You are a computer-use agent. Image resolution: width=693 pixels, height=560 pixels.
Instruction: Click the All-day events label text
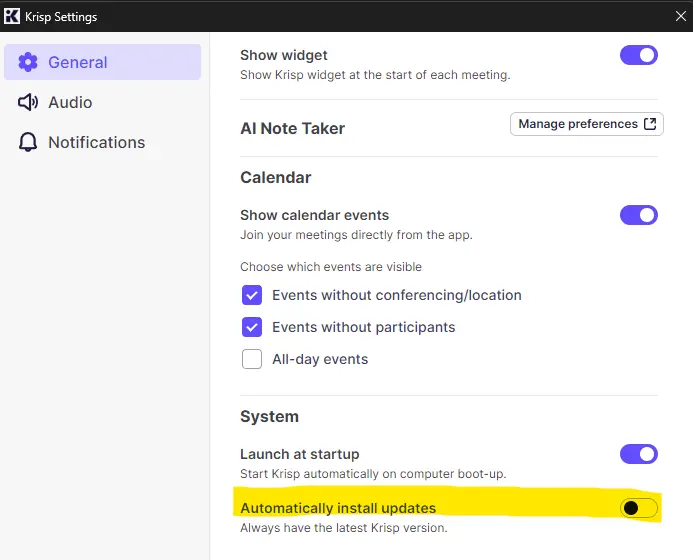click(320, 359)
